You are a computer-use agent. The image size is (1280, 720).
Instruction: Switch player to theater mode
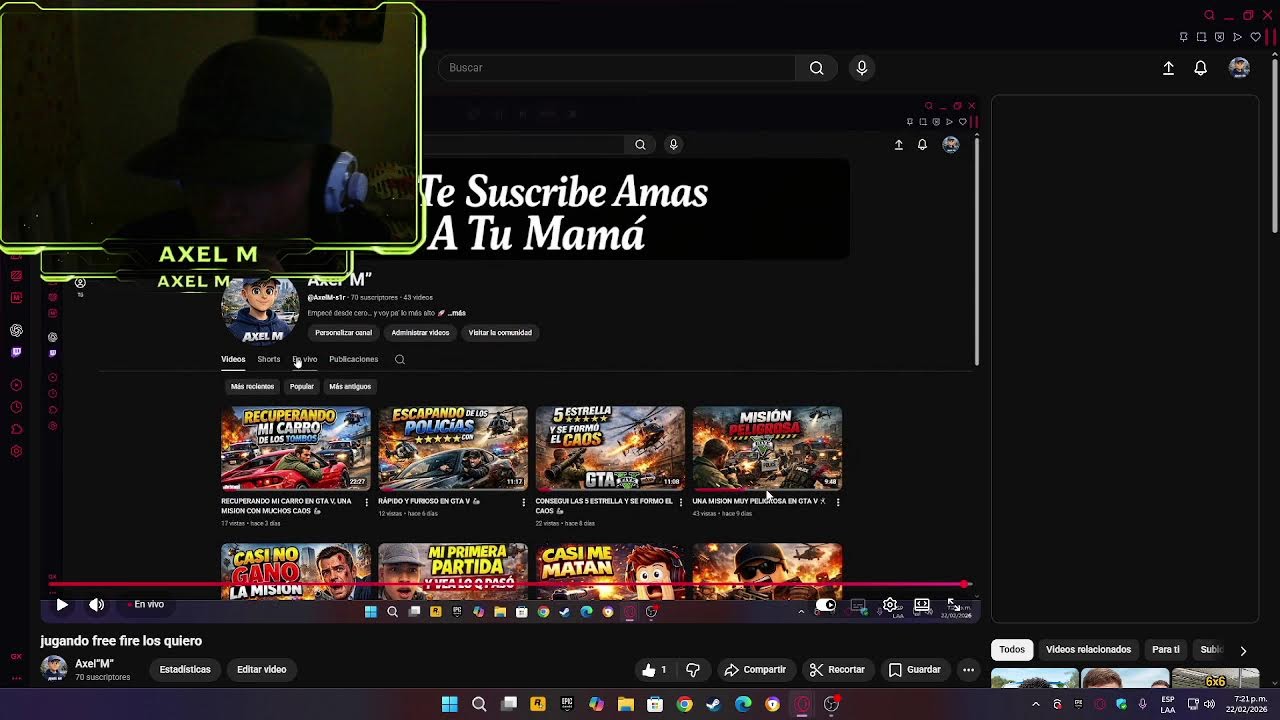[x=922, y=605]
